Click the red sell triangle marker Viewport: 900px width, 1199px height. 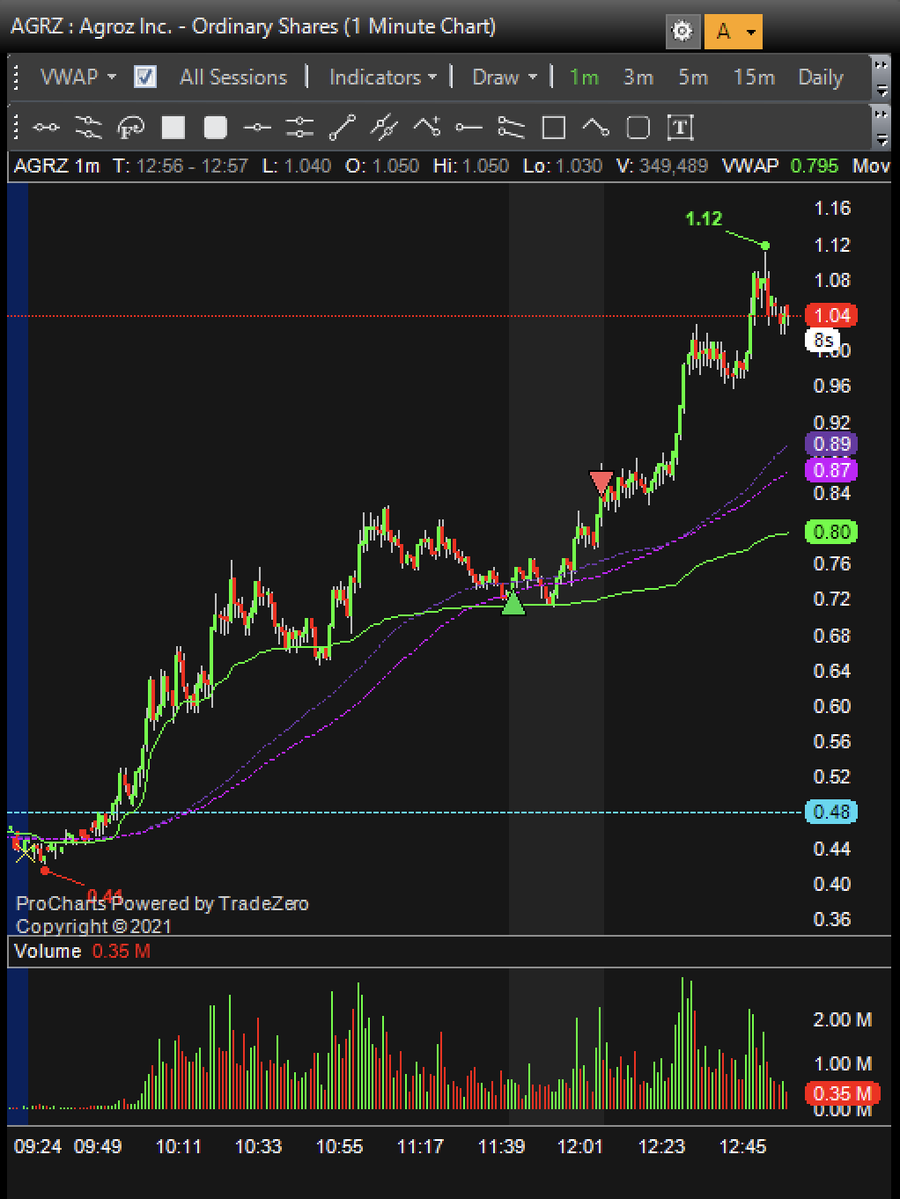pos(601,482)
